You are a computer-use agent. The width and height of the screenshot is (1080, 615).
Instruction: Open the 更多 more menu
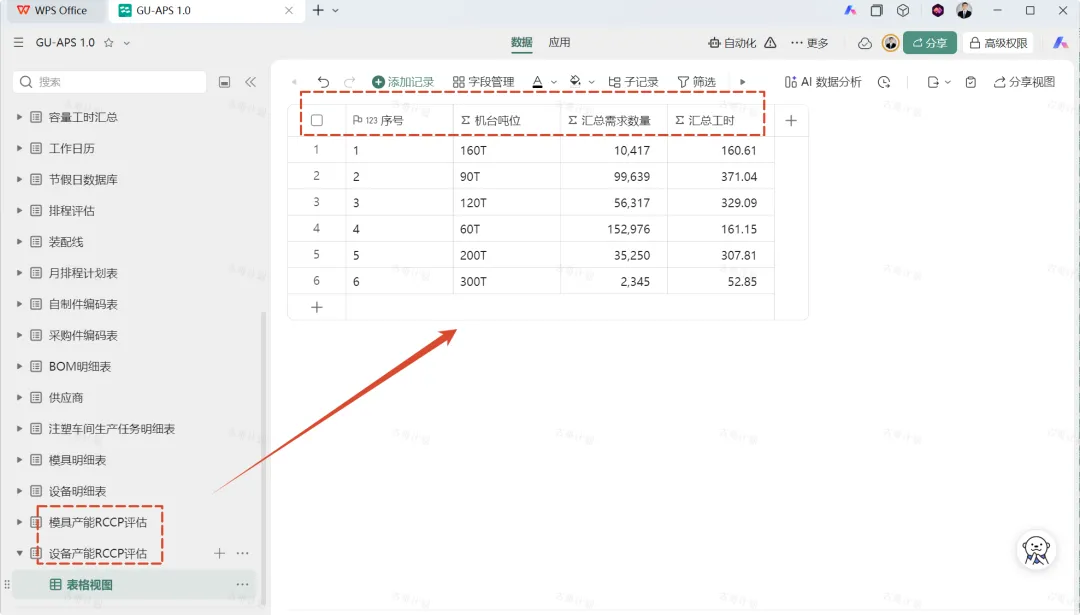809,43
